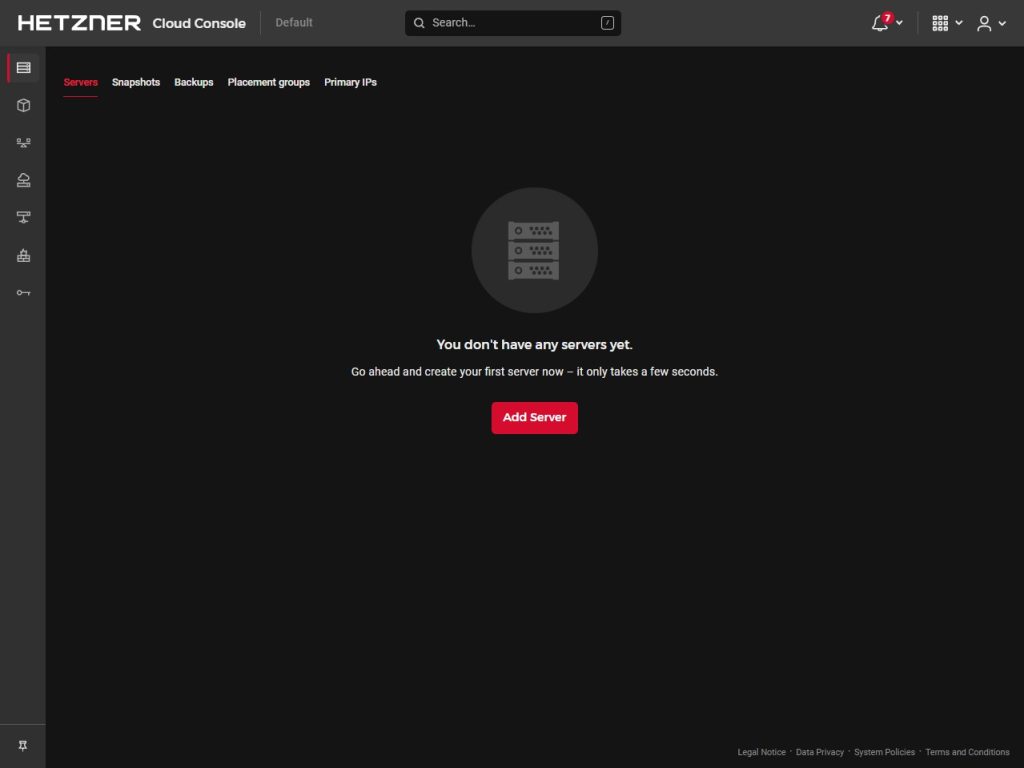Click the Add Server button
This screenshot has height=768, width=1024.
[534, 417]
